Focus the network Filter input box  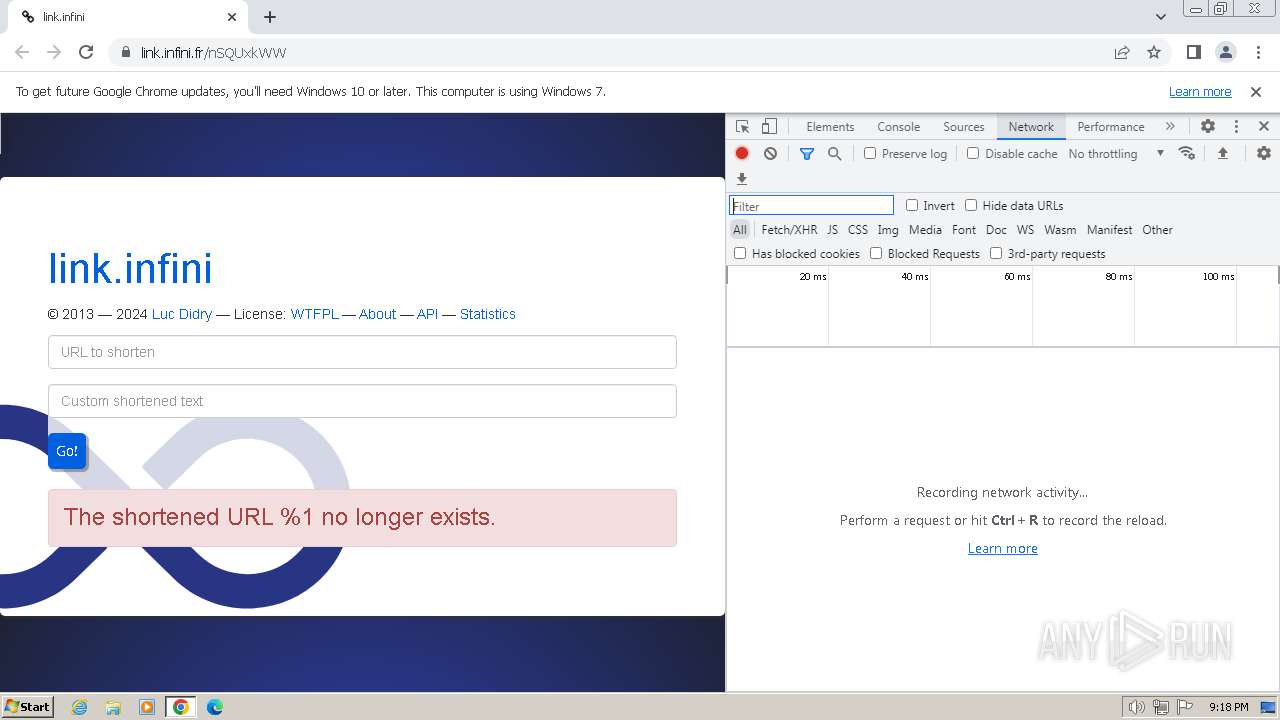(811, 205)
